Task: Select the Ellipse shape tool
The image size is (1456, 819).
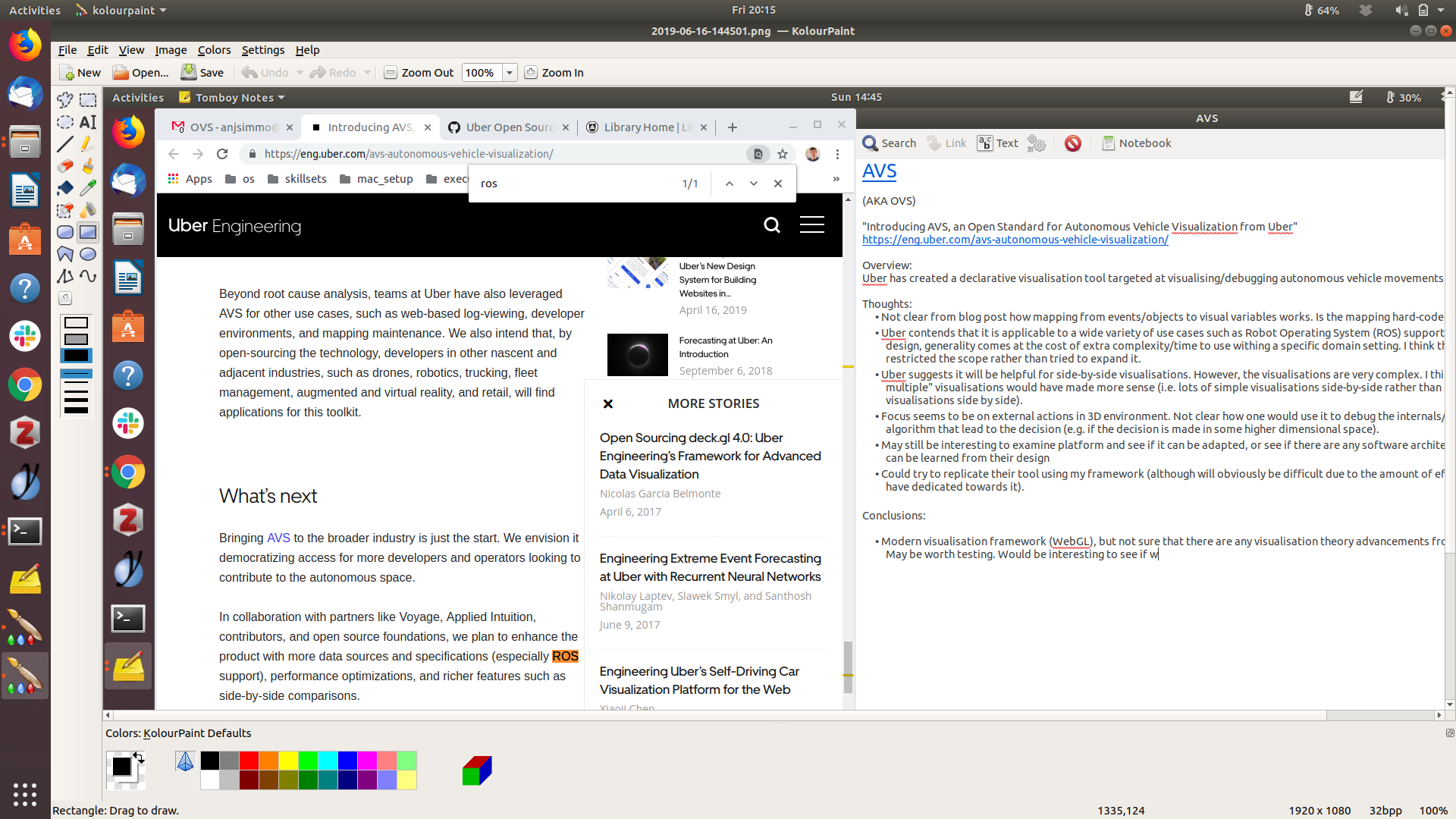Action: pyautogui.click(x=88, y=254)
